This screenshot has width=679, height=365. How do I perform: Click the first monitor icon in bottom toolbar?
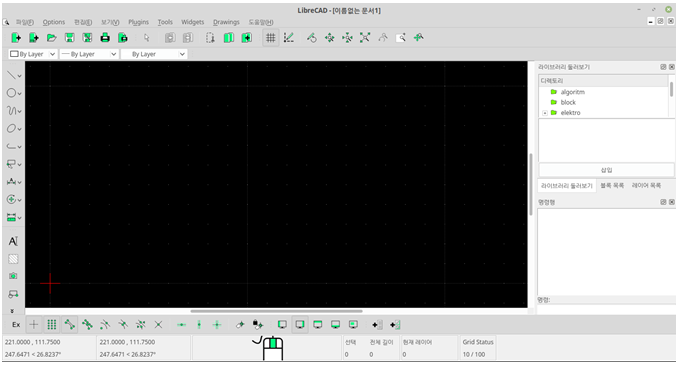point(282,324)
